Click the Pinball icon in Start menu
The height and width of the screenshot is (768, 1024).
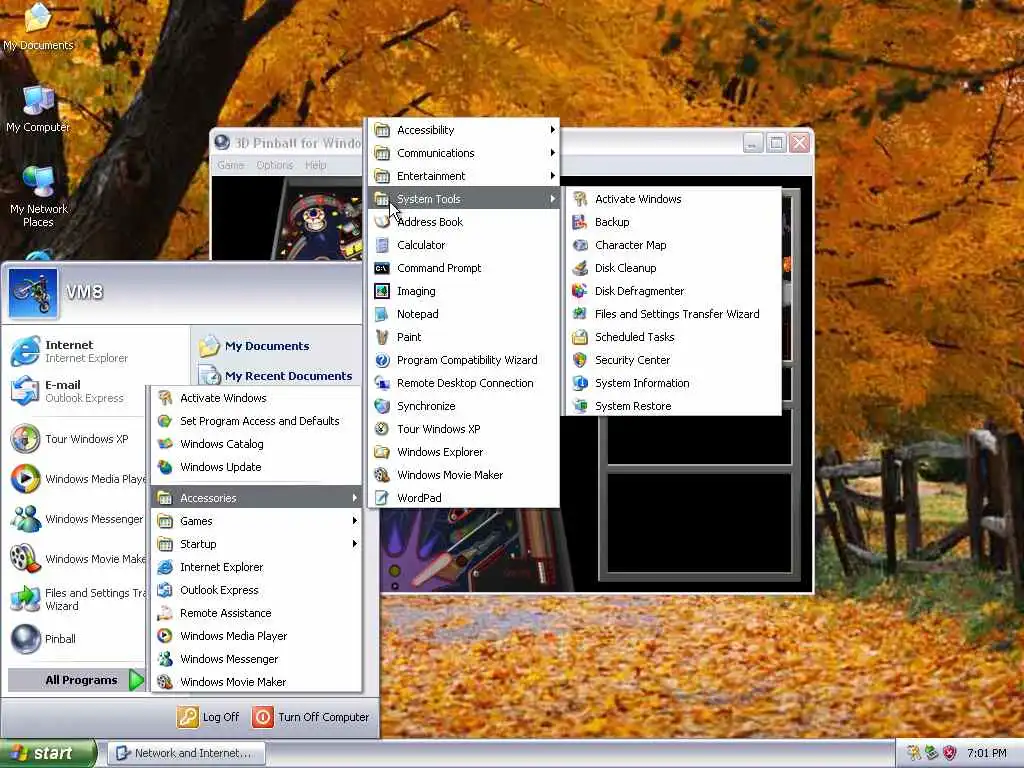click(25, 639)
